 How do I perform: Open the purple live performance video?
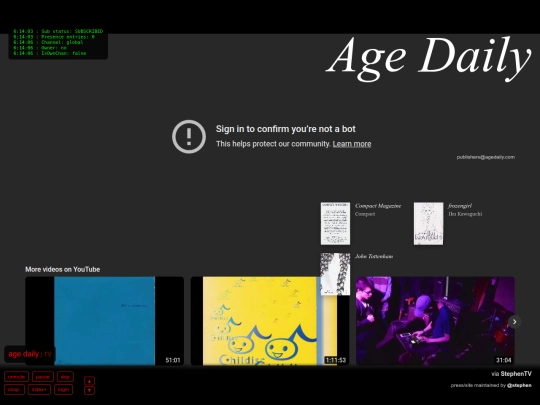[435, 321]
